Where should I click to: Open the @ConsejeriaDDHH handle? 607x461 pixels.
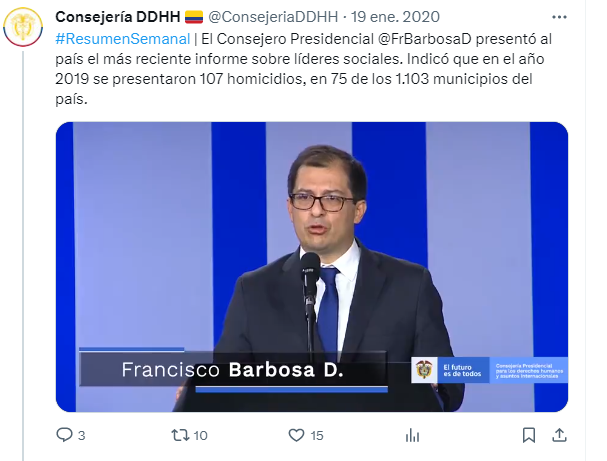[x=273, y=17]
